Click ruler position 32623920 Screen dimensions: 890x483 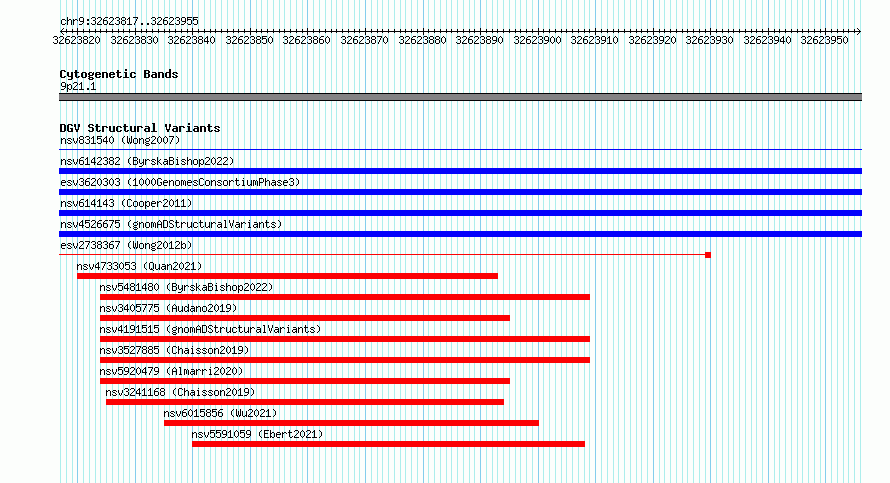pos(653,40)
